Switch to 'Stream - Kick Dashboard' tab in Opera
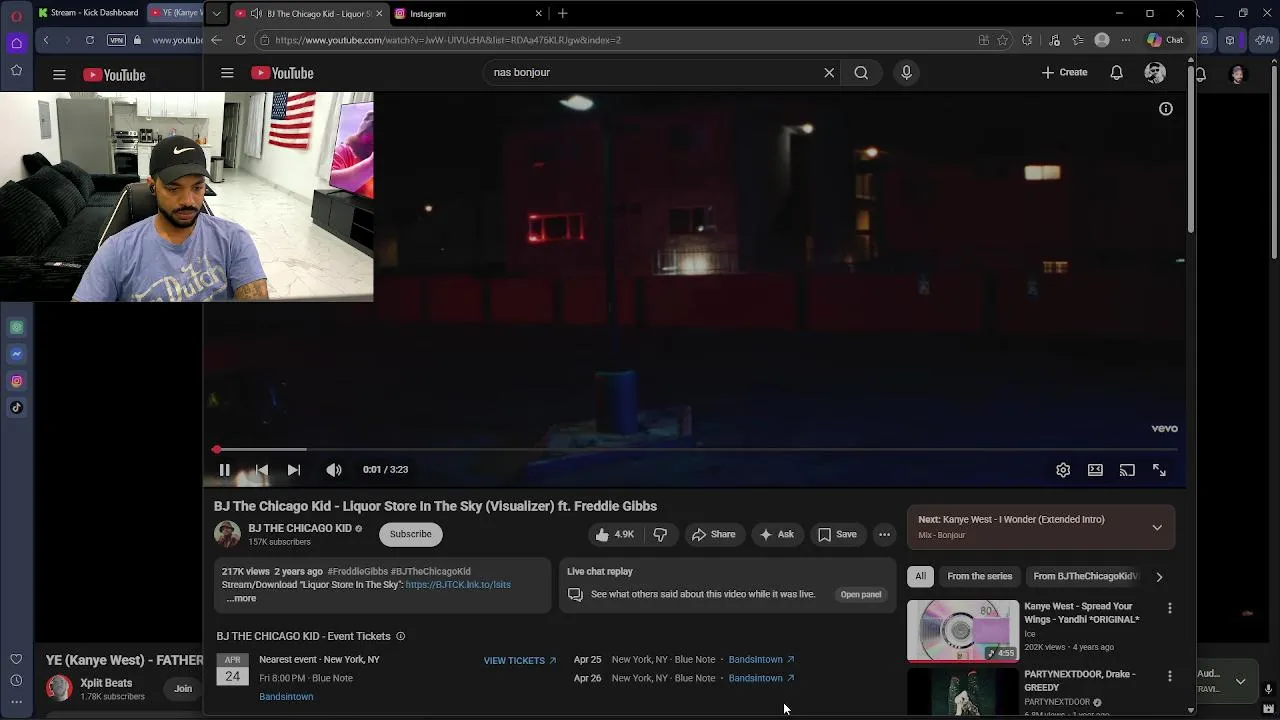This screenshot has width=1280, height=720. (x=88, y=13)
